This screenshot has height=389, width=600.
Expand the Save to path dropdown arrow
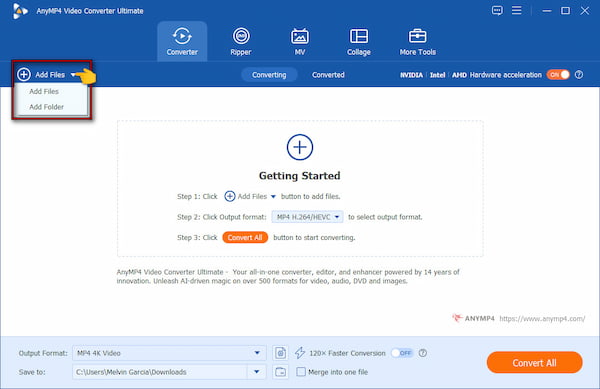[257, 372]
